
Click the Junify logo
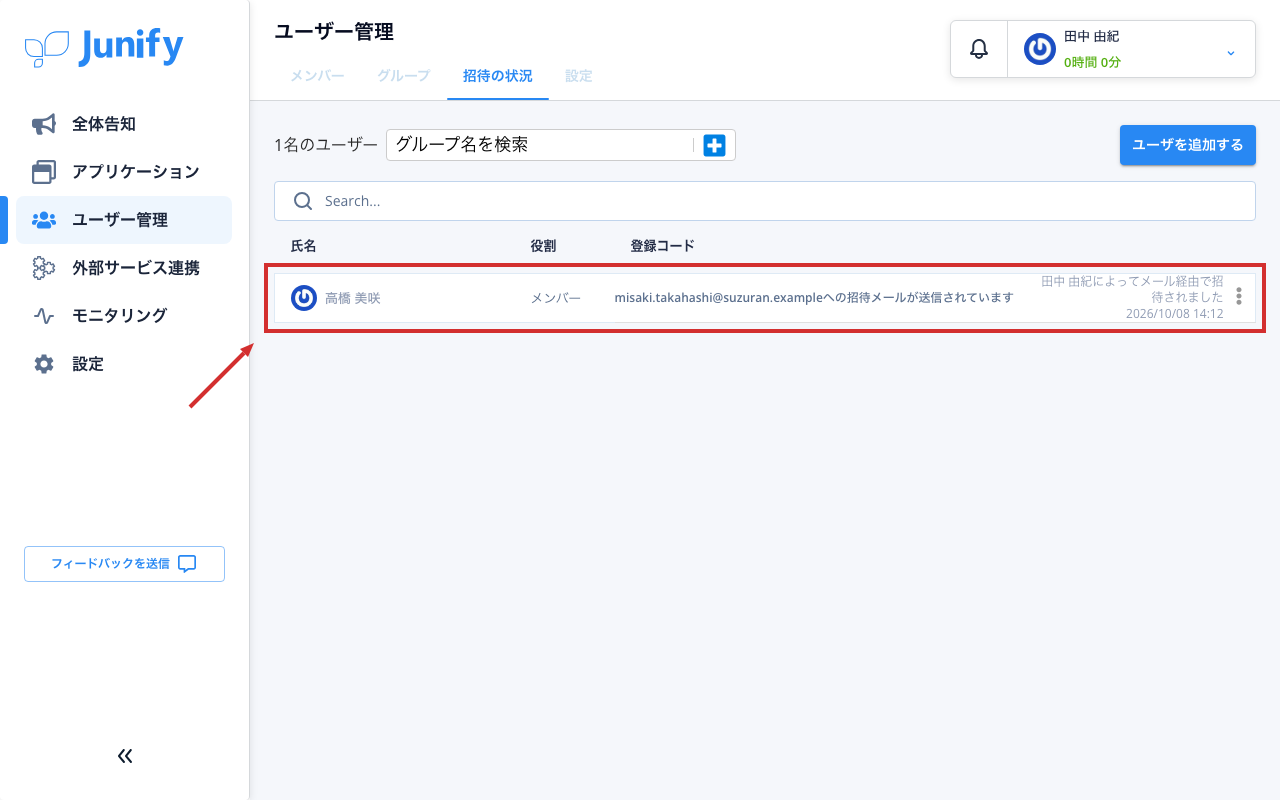pos(104,47)
